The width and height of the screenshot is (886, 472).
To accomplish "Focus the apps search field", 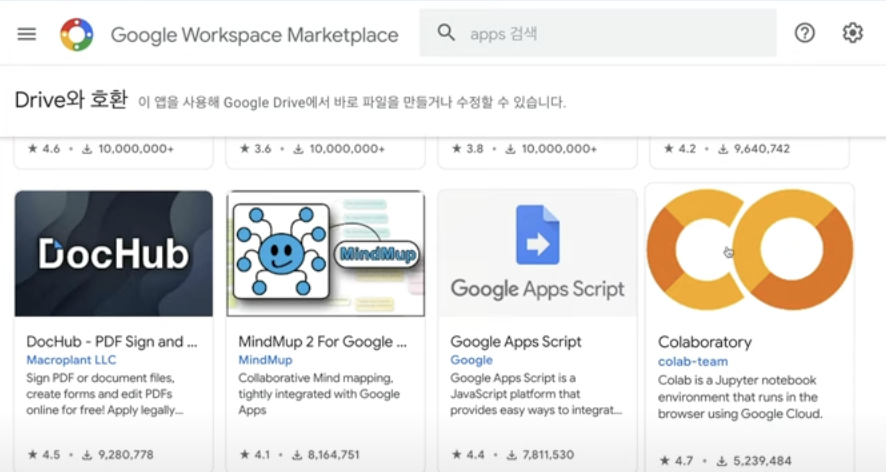I will click(598, 33).
